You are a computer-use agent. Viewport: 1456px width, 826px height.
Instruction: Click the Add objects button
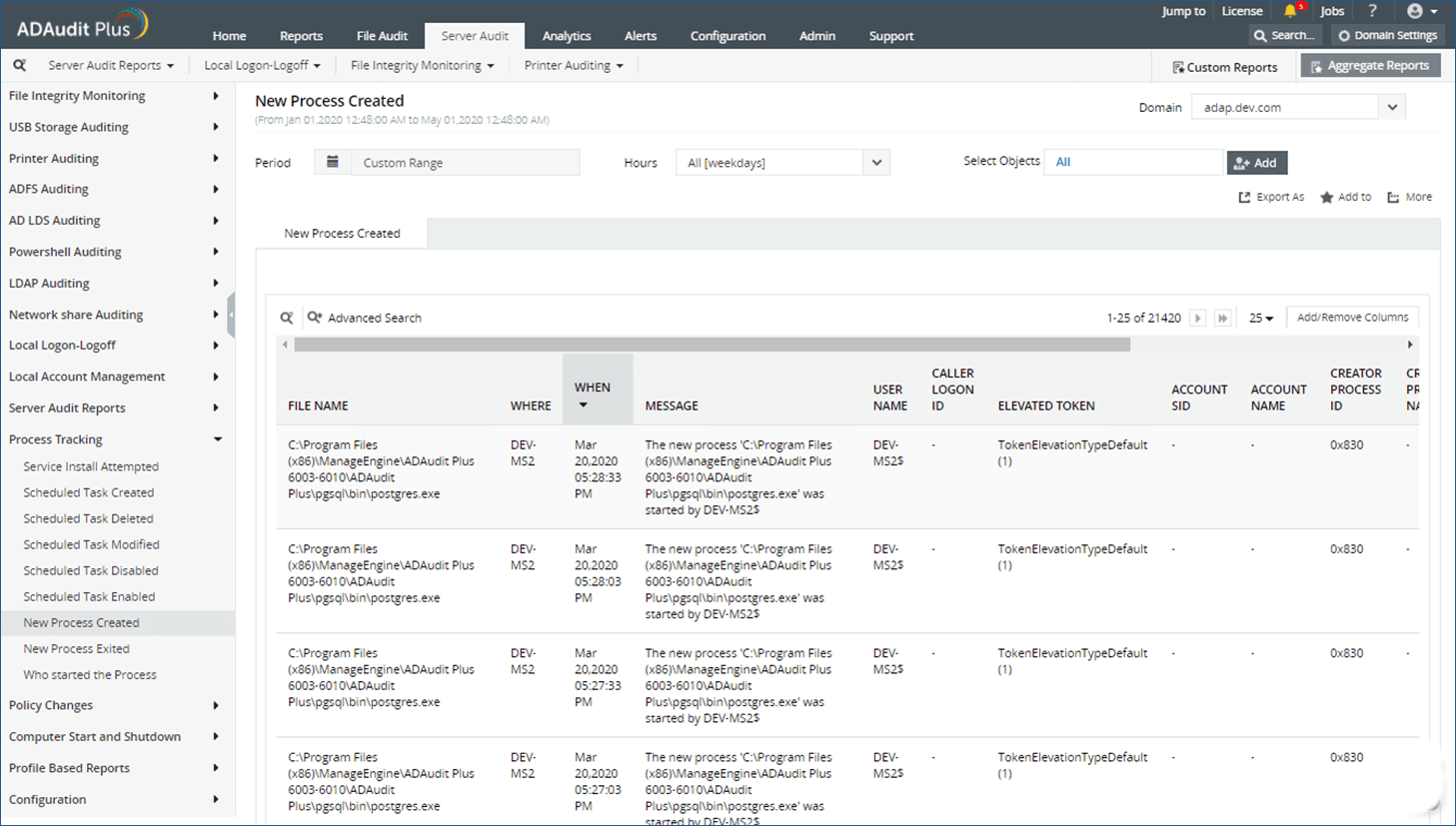[1256, 163]
